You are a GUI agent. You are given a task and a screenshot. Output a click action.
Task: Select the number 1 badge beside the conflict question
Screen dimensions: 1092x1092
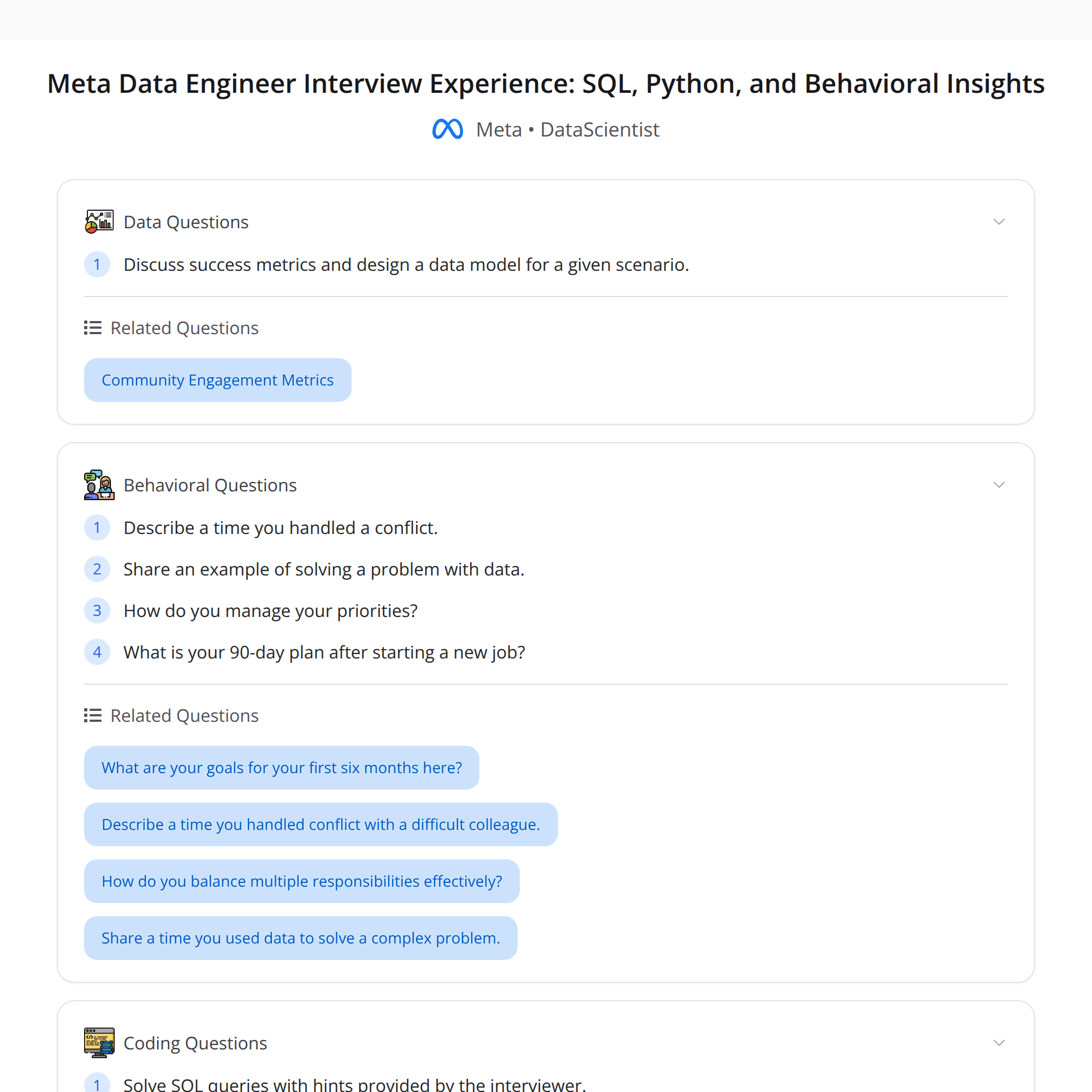click(97, 527)
